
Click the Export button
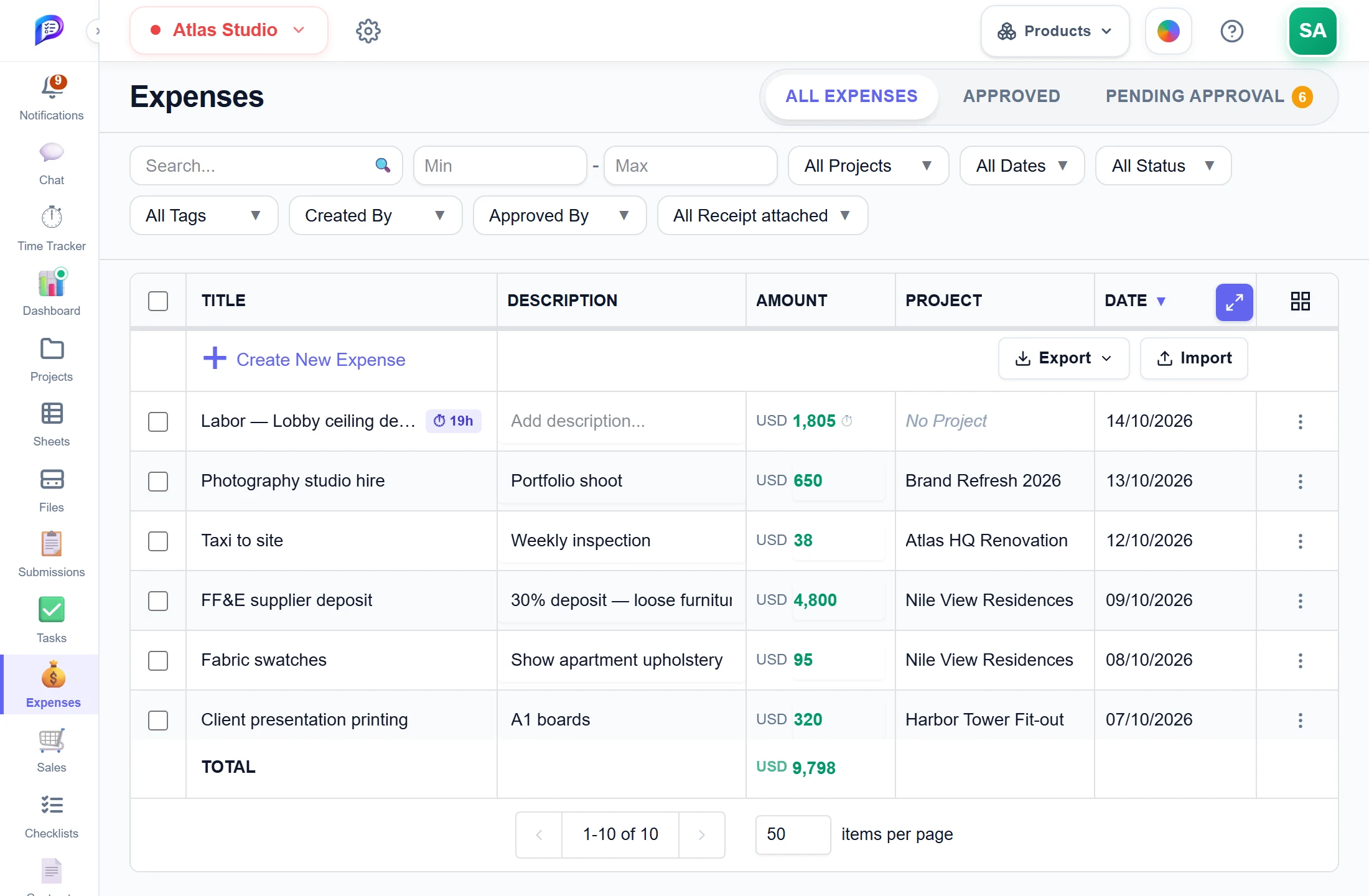coord(1063,358)
